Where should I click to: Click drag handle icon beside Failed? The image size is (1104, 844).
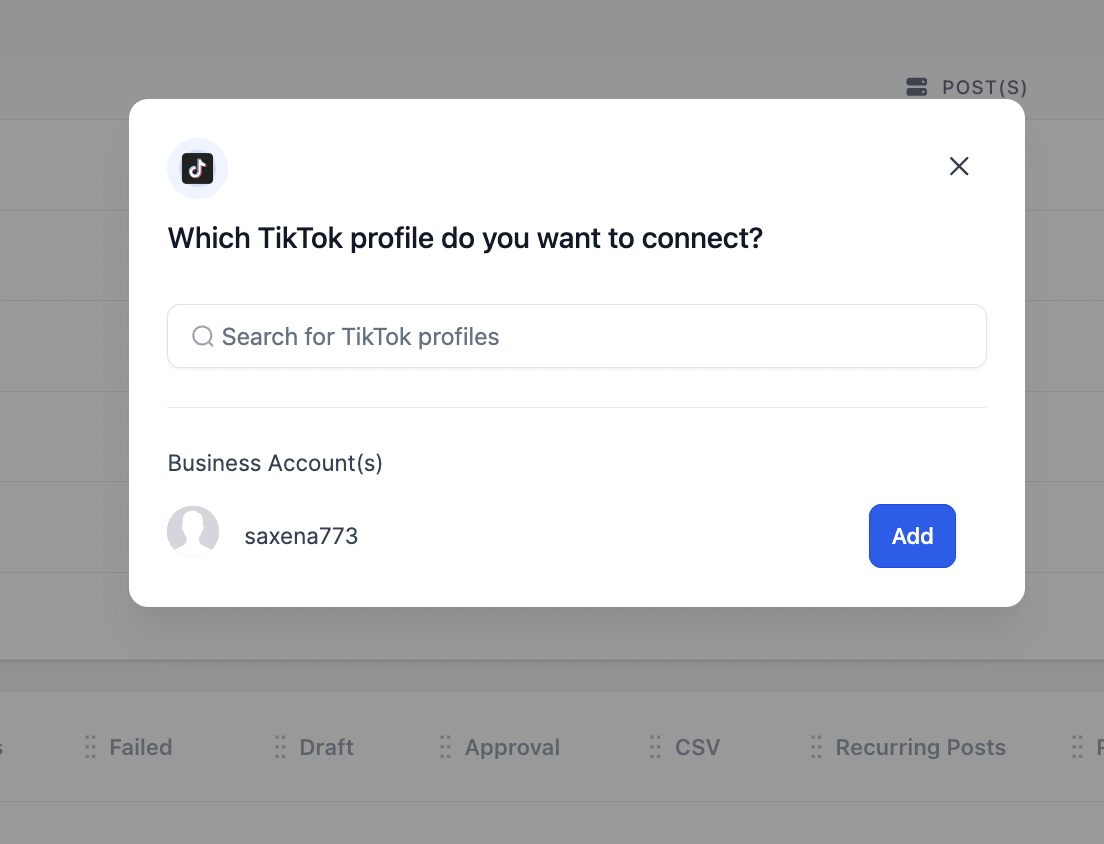click(x=90, y=747)
